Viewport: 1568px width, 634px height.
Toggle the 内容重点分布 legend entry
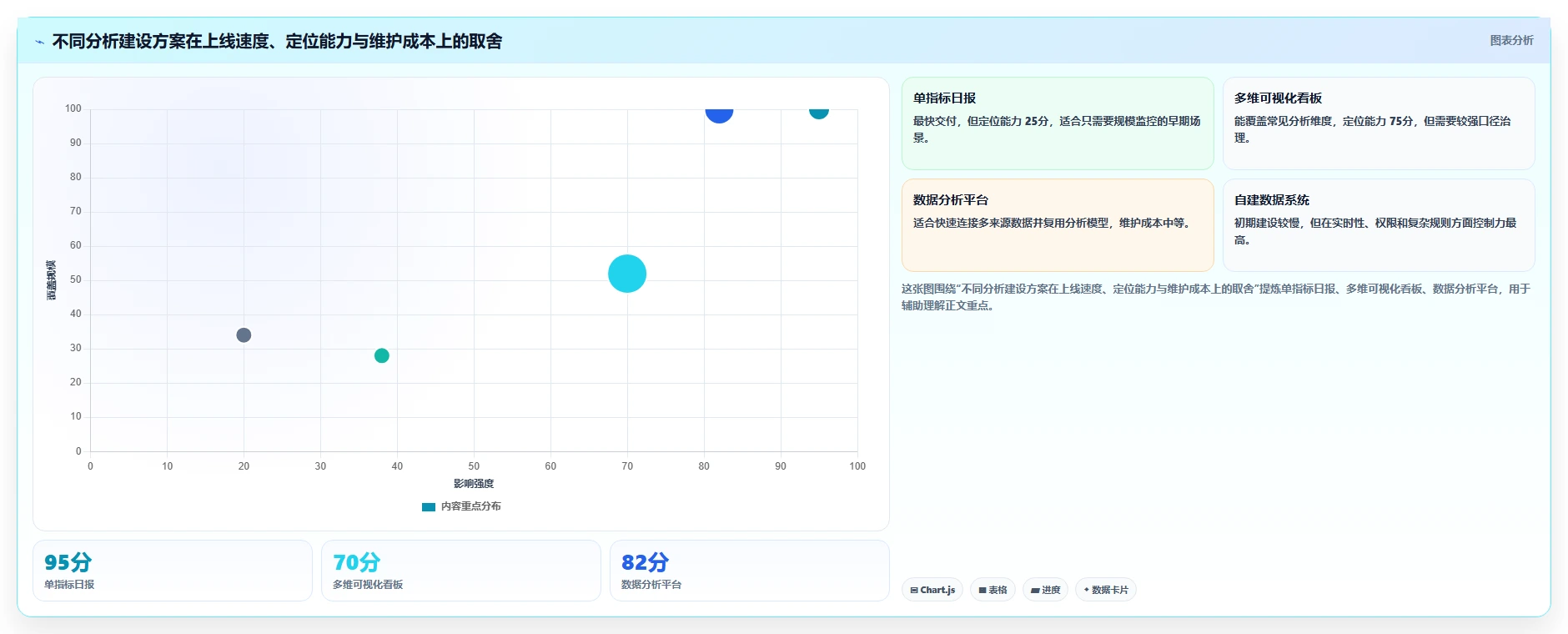461,506
